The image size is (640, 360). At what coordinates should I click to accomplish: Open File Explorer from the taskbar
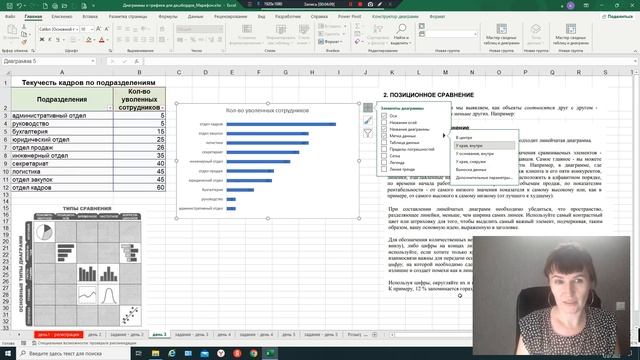coord(156,353)
